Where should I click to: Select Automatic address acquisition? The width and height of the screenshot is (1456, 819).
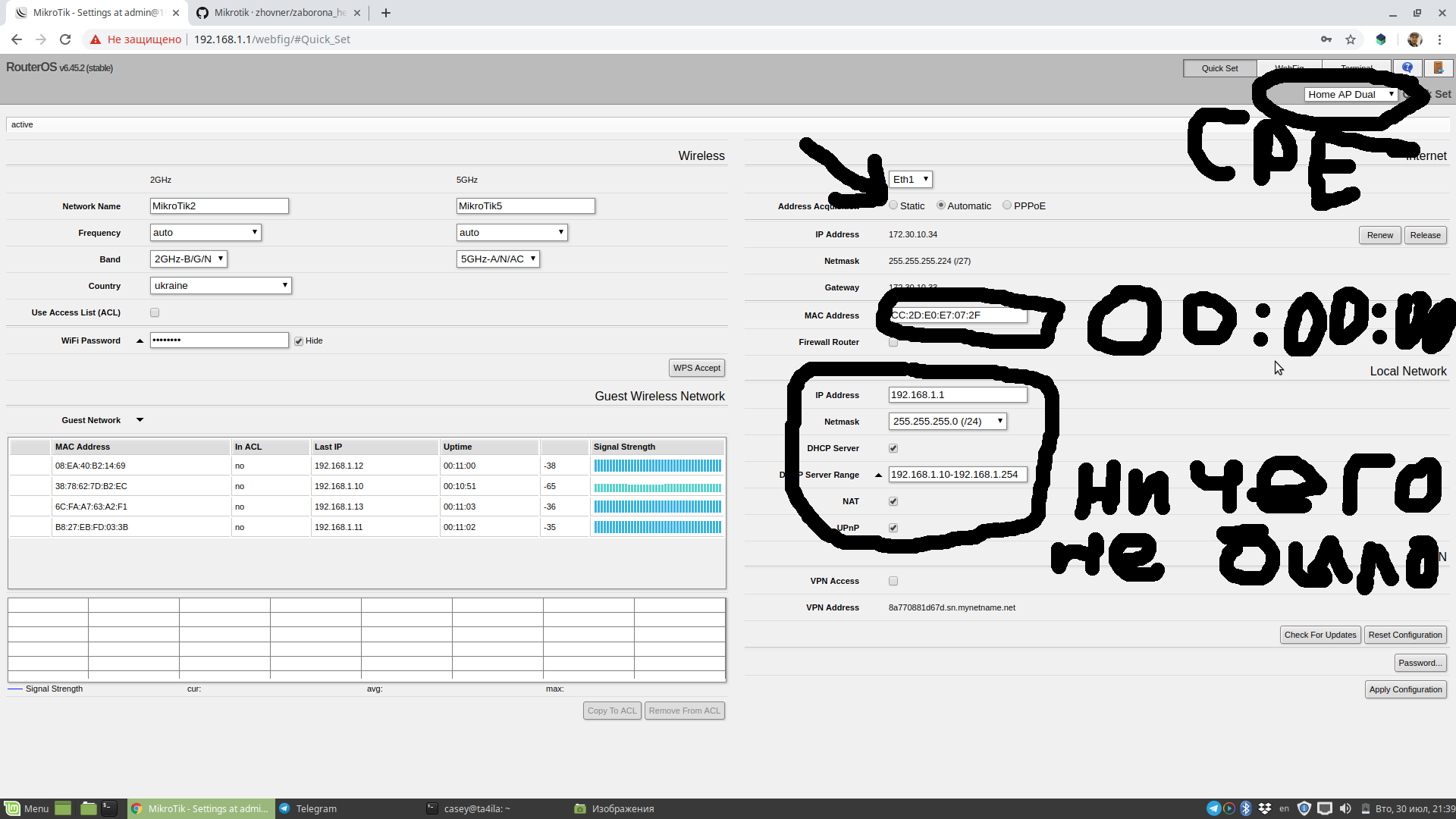pyautogui.click(x=941, y=206)
